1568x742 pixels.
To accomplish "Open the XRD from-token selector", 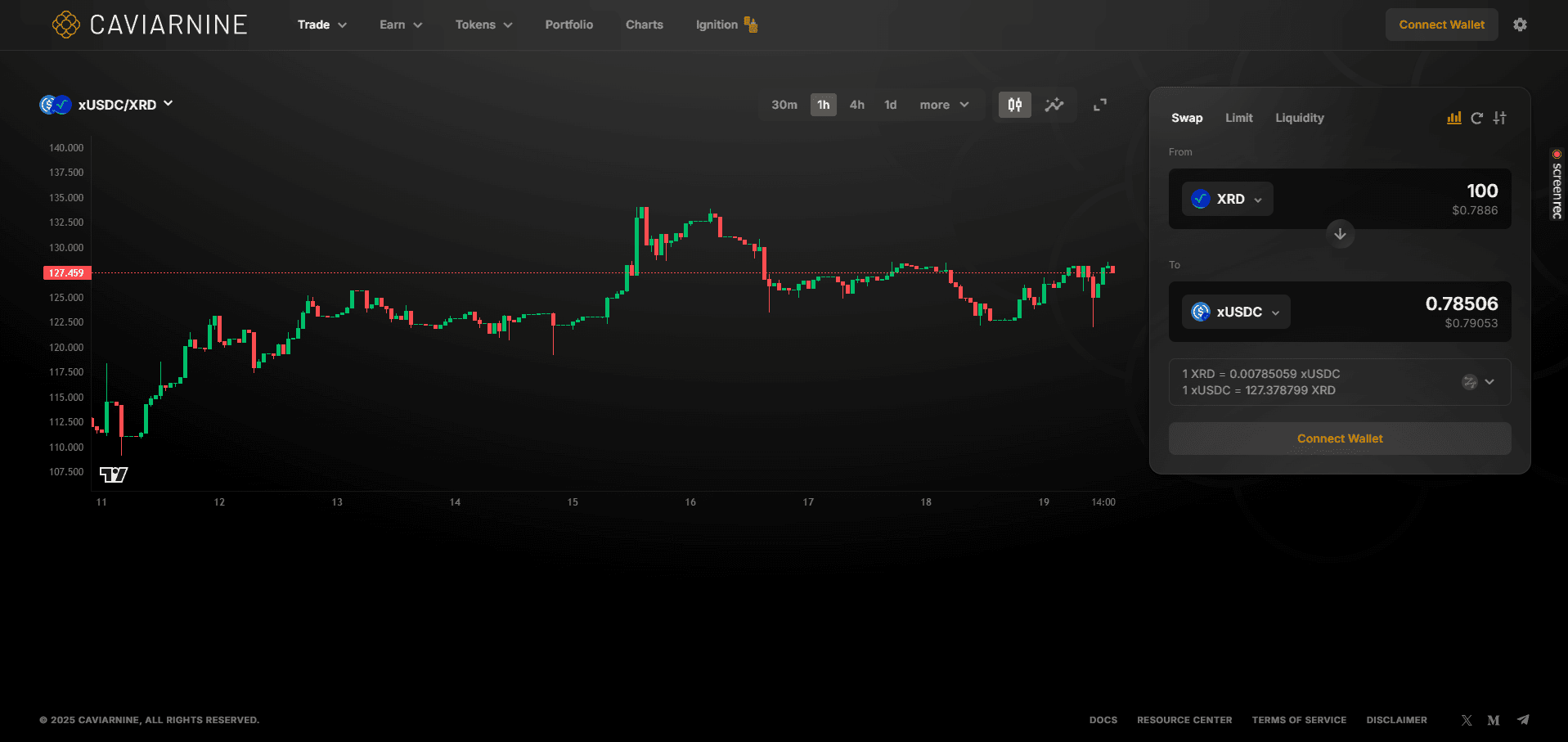I will pos(1227,199).
